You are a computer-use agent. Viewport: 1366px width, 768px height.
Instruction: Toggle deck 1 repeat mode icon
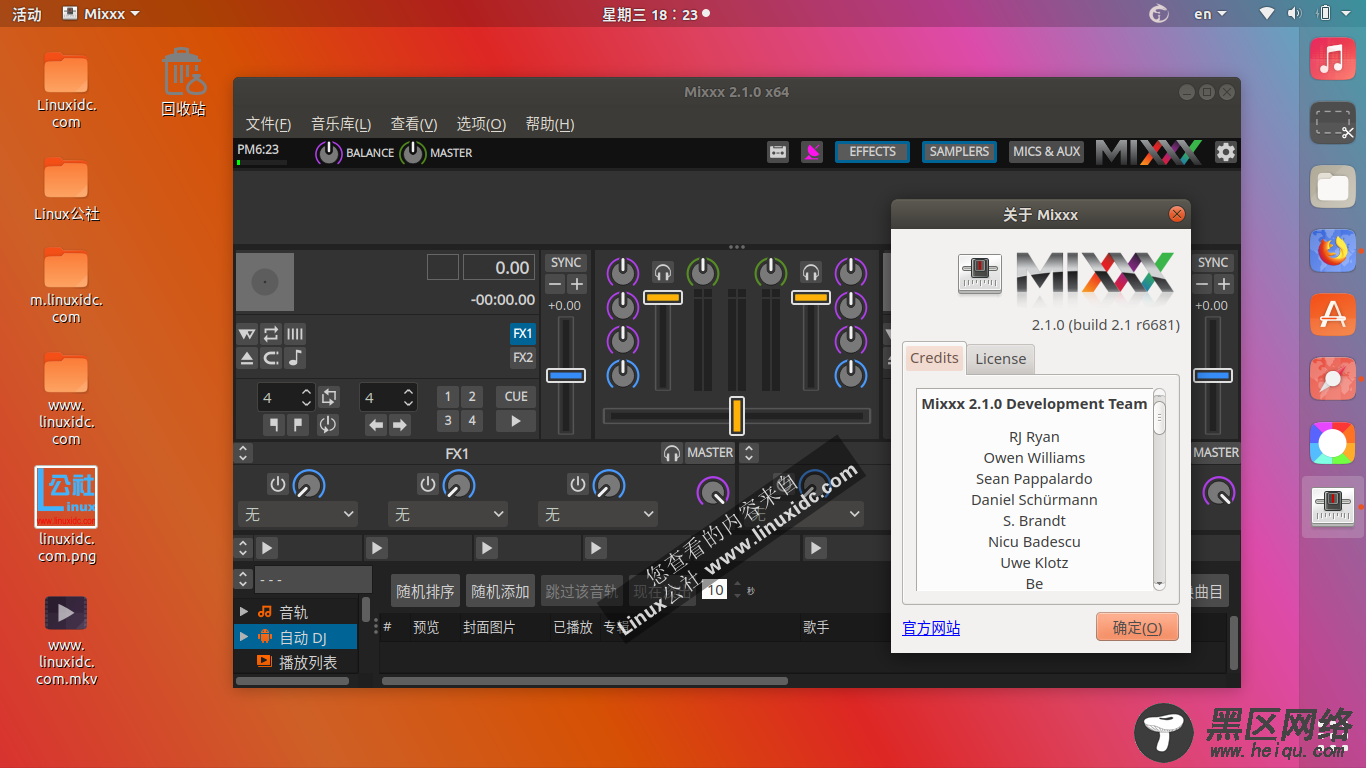[x=271, y=334]
